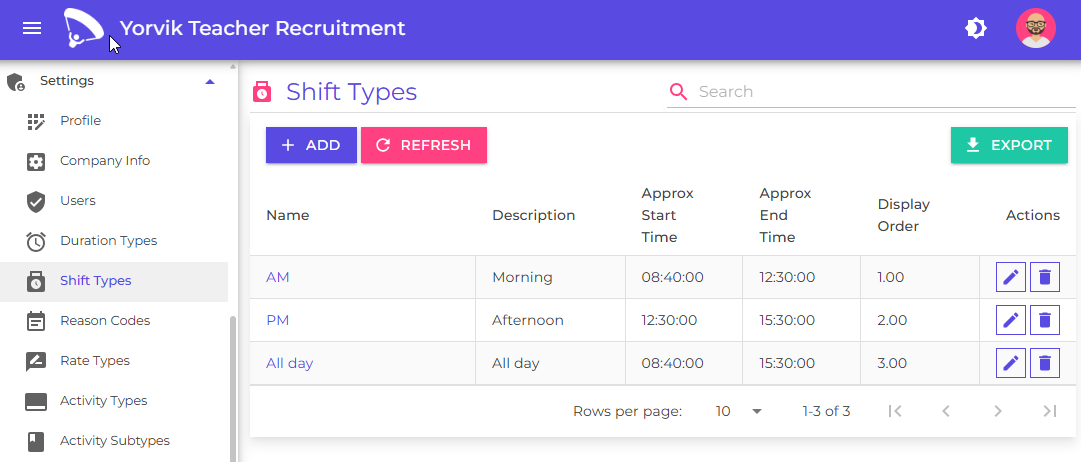Sort by Display Order header

pyautogui.click(x=903, y=215)
